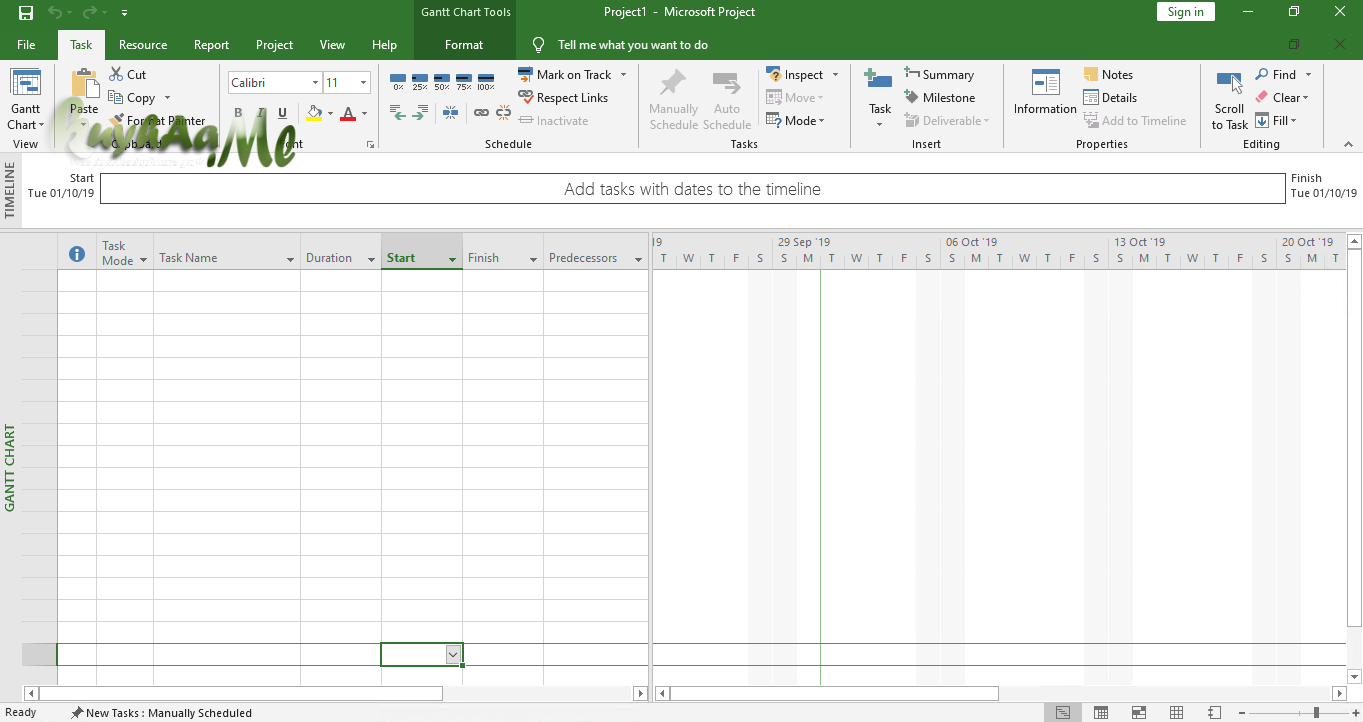
Task: Open the Clear dropdown
Action: pyautogui.click(x=1283, y=98)
